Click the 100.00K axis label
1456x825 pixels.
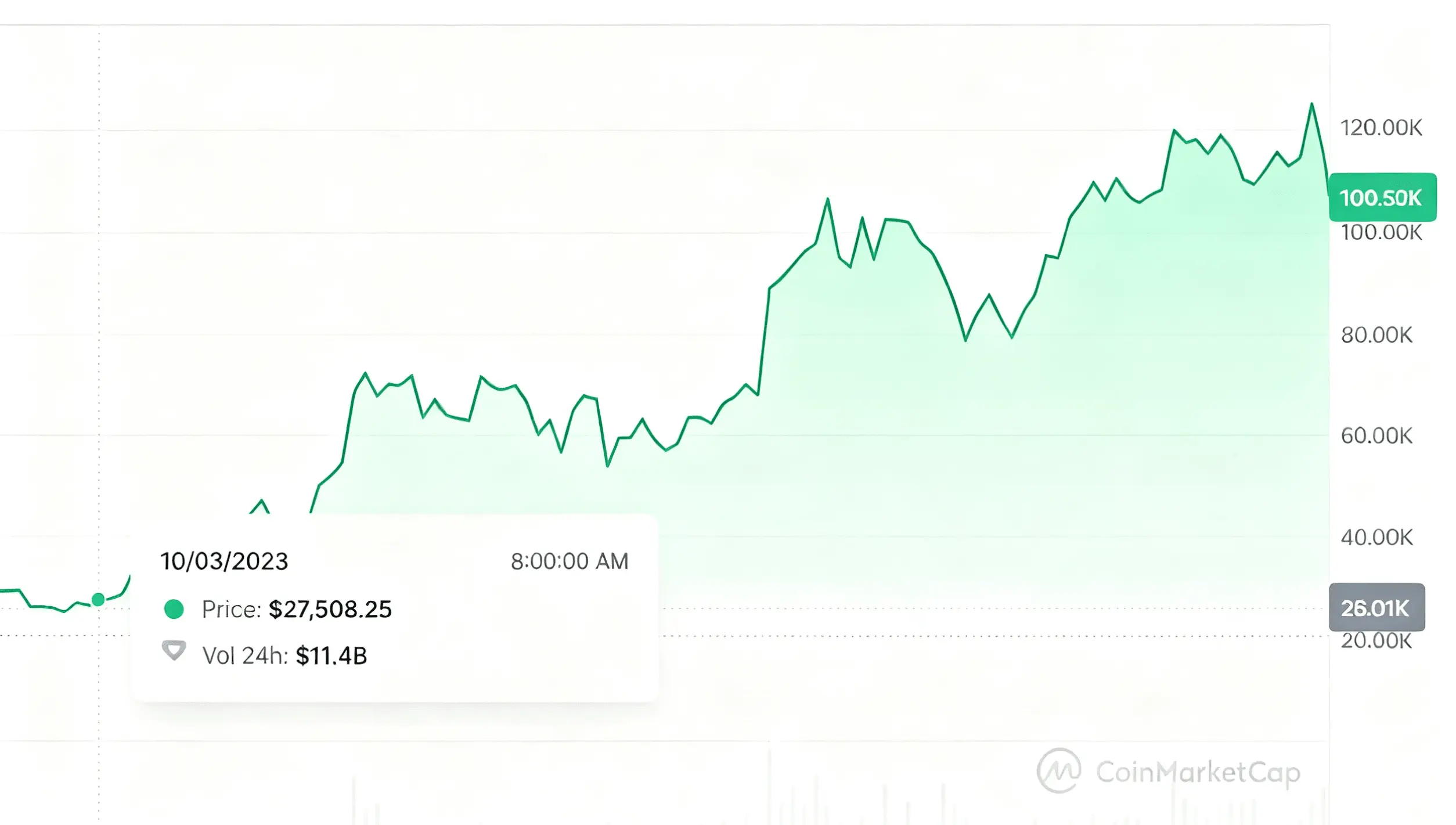(x=1381, y=233)
